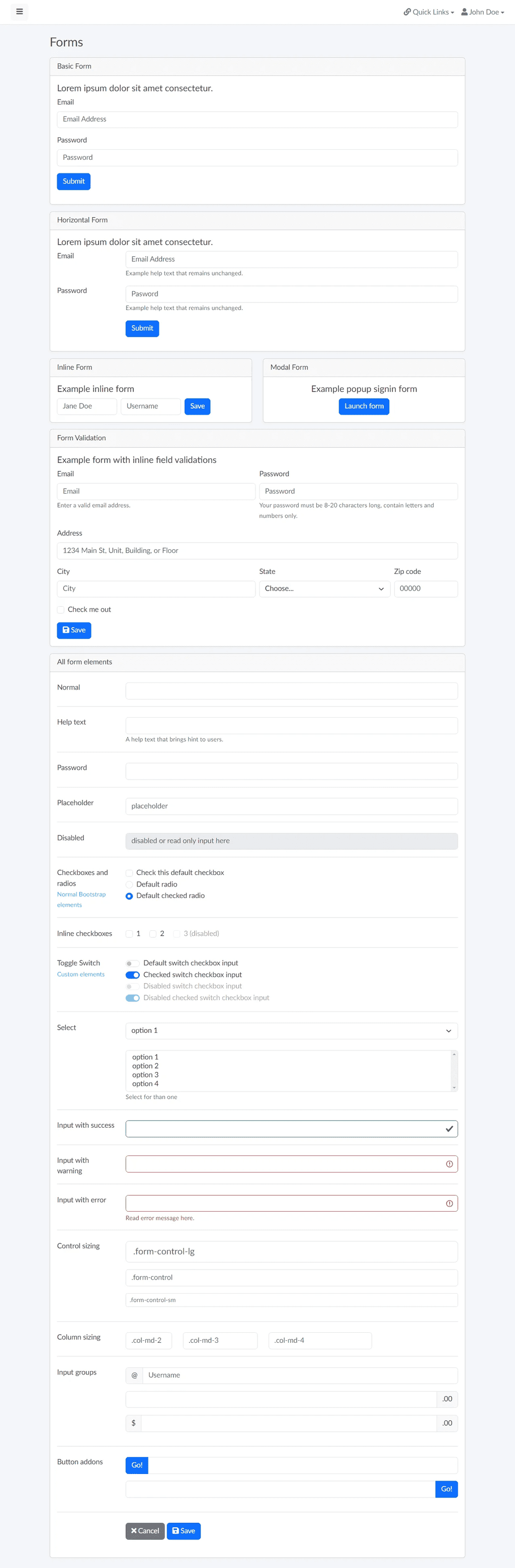The width and height of the screenshot is (515, 1568).
Task: Open the State 'Choose...' dropdown
Action: click(324, 589)
